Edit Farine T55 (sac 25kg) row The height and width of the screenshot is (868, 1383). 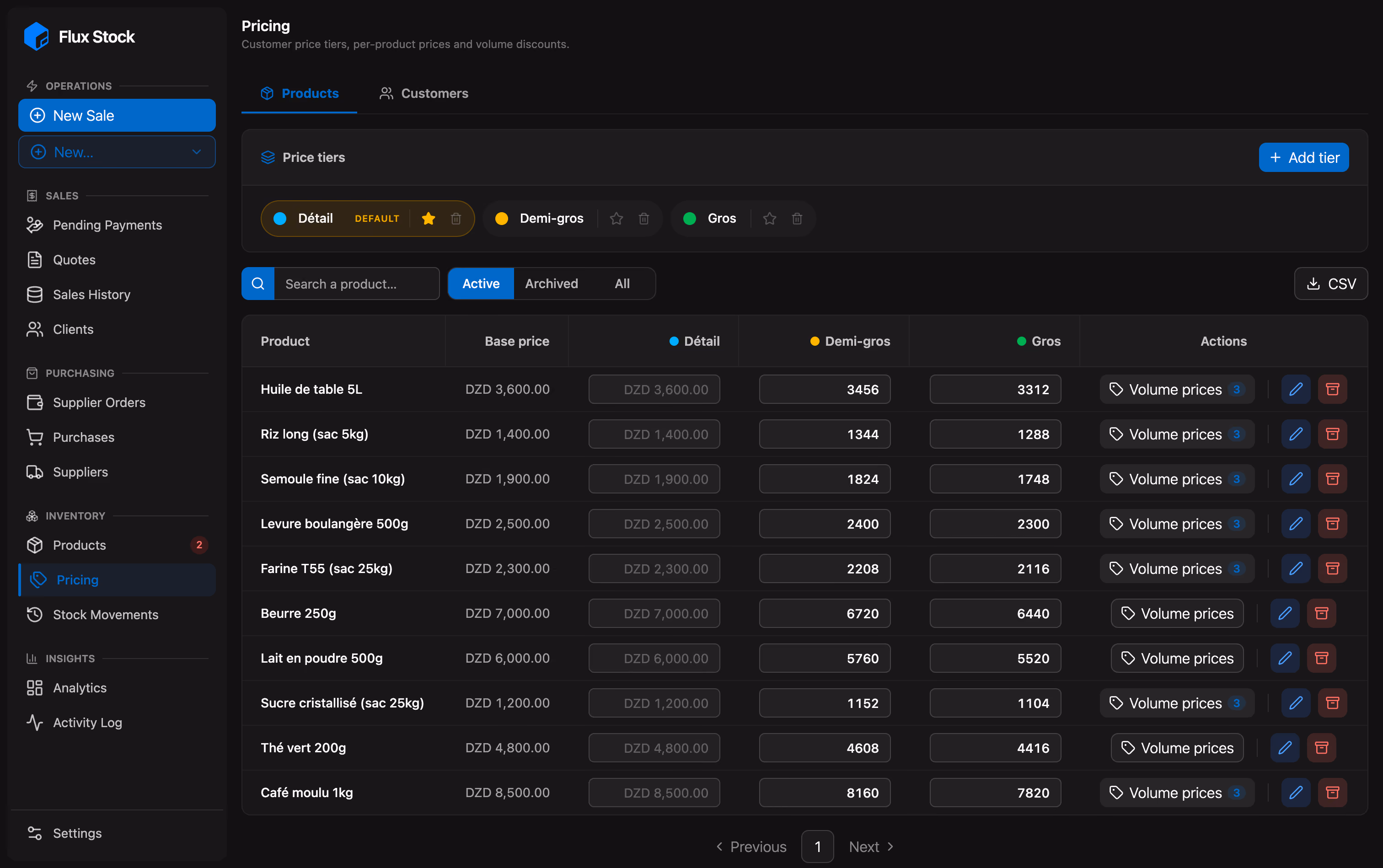coord(1295,568)
